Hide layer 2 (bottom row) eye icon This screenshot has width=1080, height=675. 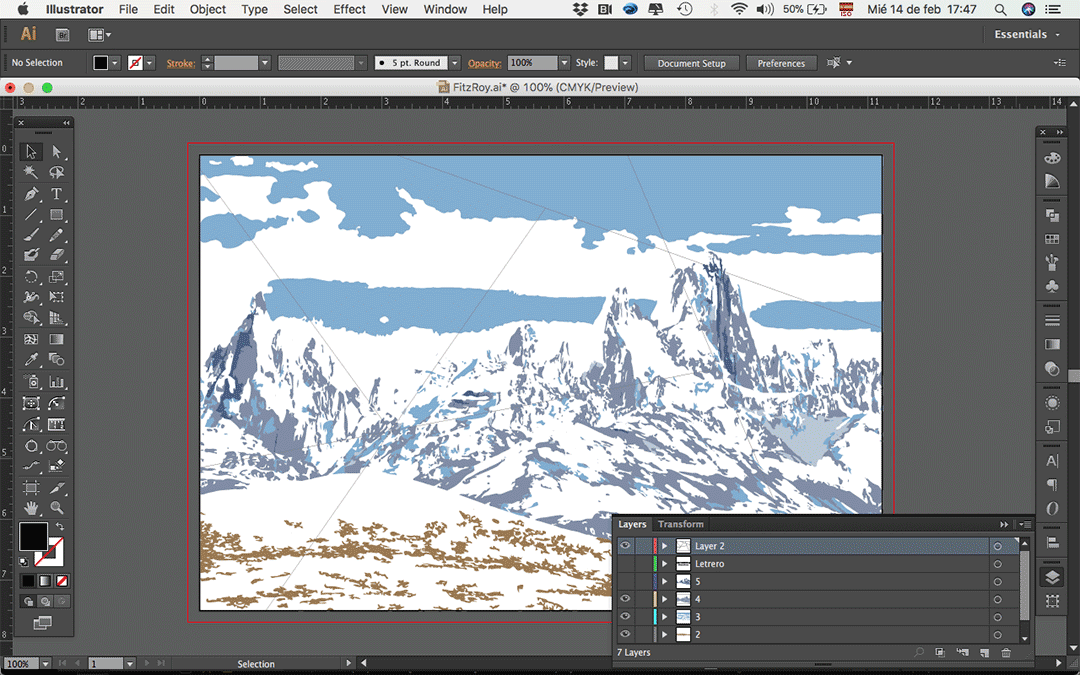pyautogui.click(x=625, y=634)
